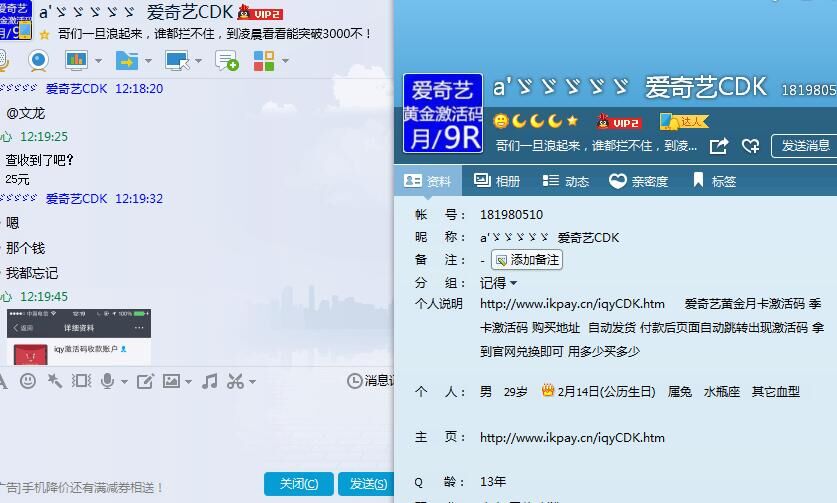Click the star icon beside chat signature
Image resolution: width=837 pixels, height=503 pixels.
tap(45, 35)
